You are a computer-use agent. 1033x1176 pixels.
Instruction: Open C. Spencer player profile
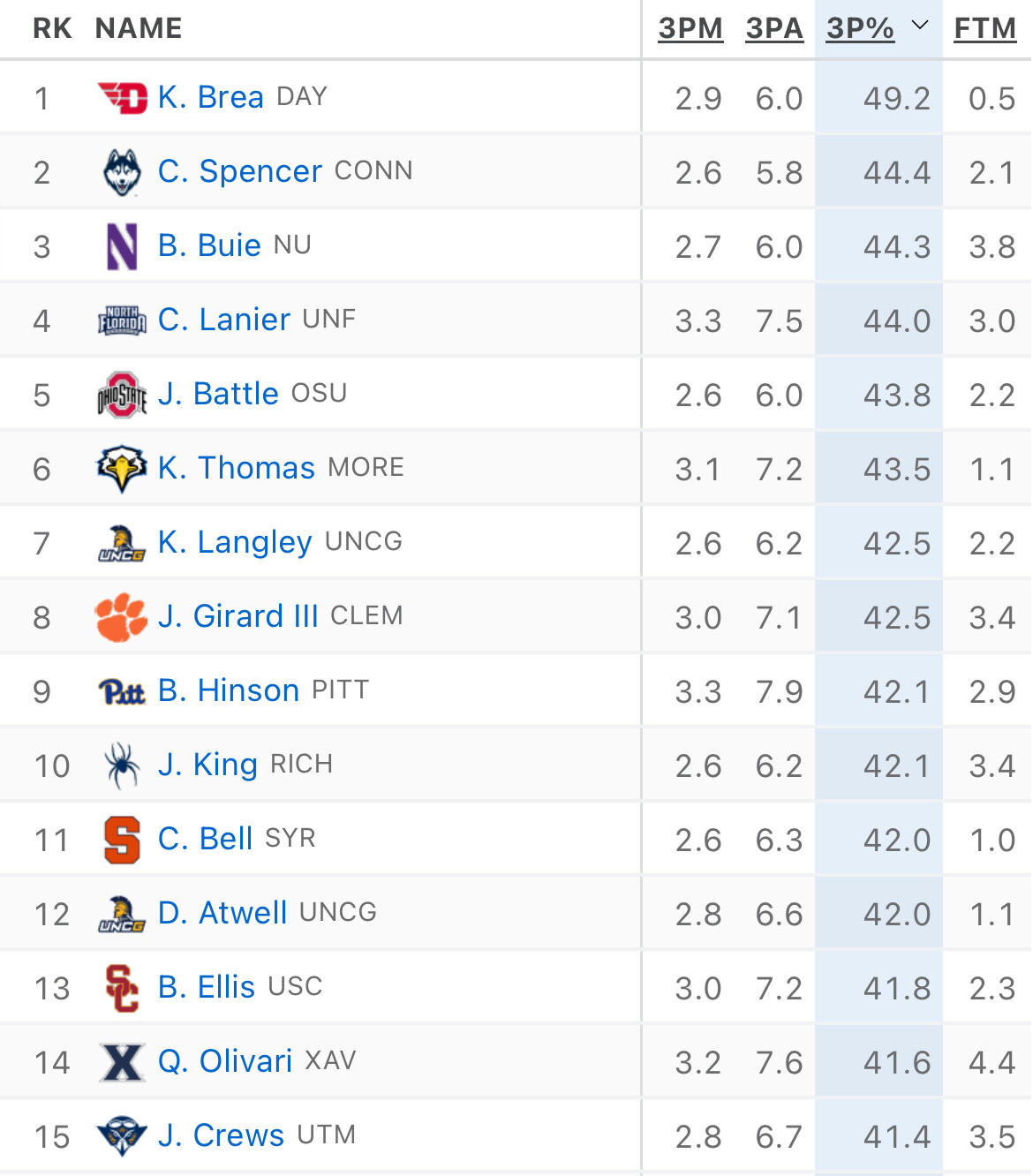[239, 171]
